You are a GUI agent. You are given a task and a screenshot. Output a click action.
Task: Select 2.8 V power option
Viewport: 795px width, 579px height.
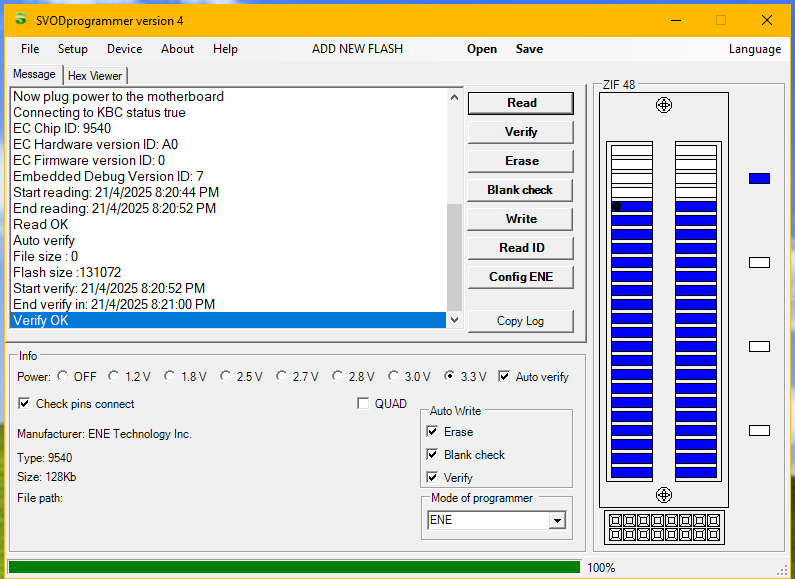337,376
